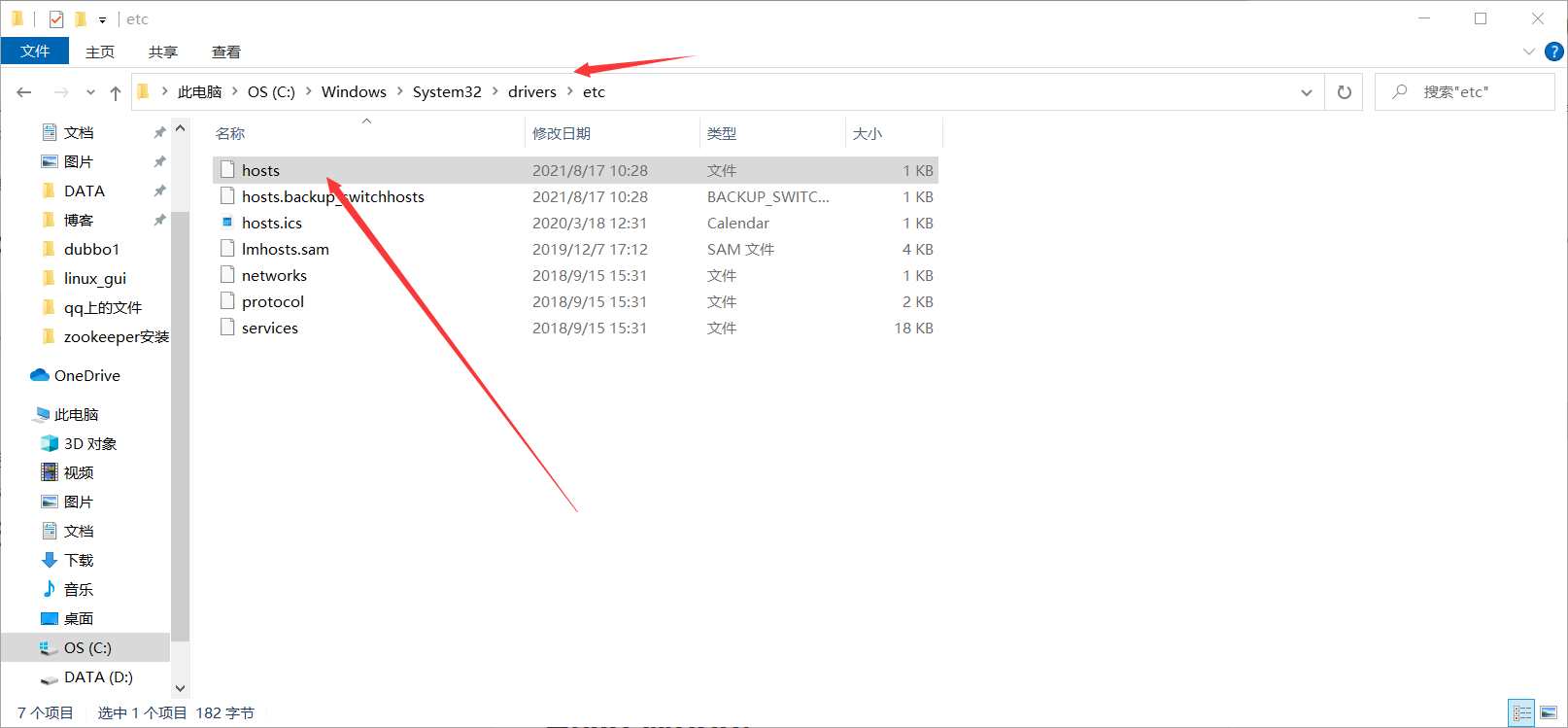1568x728 pixels.
Task: Open 文档 in quick access pinned list
Action: point(79,132)
